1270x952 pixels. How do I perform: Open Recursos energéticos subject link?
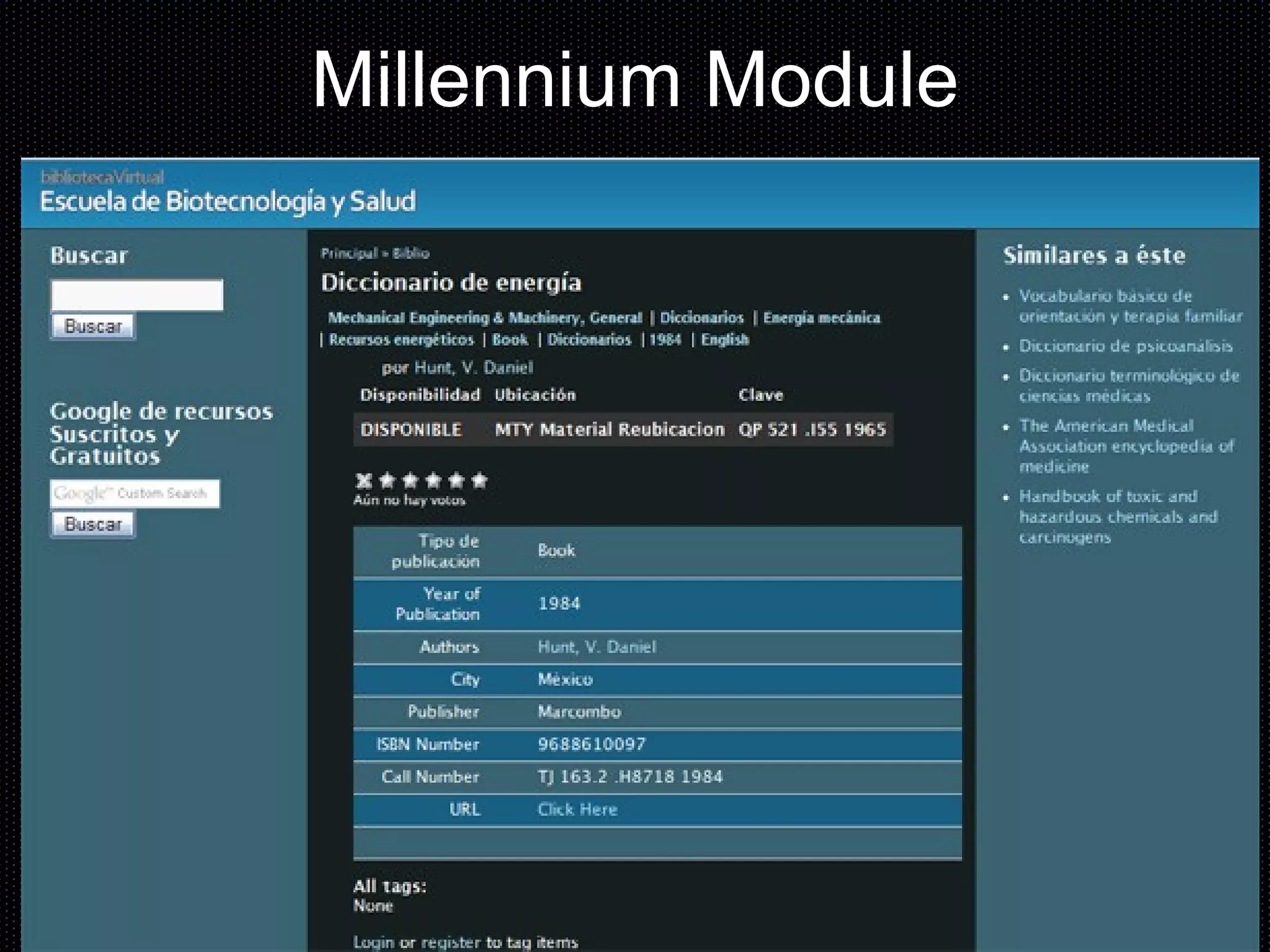pos(401,340)
